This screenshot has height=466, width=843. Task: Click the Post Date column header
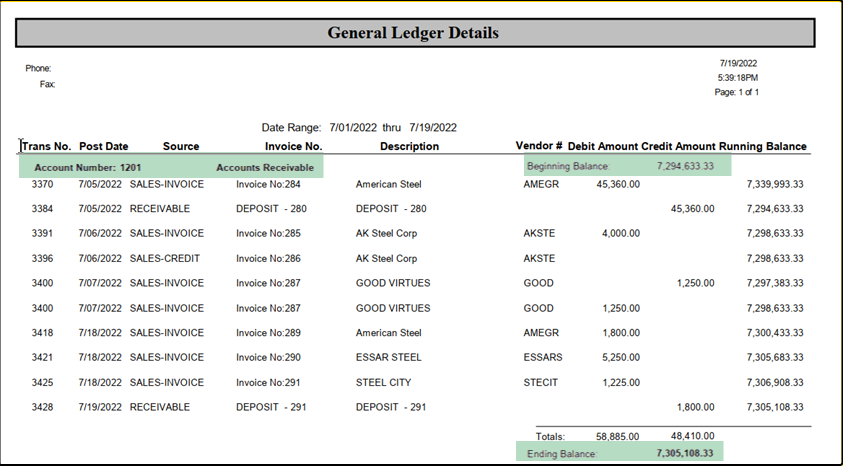pos(104,146)
